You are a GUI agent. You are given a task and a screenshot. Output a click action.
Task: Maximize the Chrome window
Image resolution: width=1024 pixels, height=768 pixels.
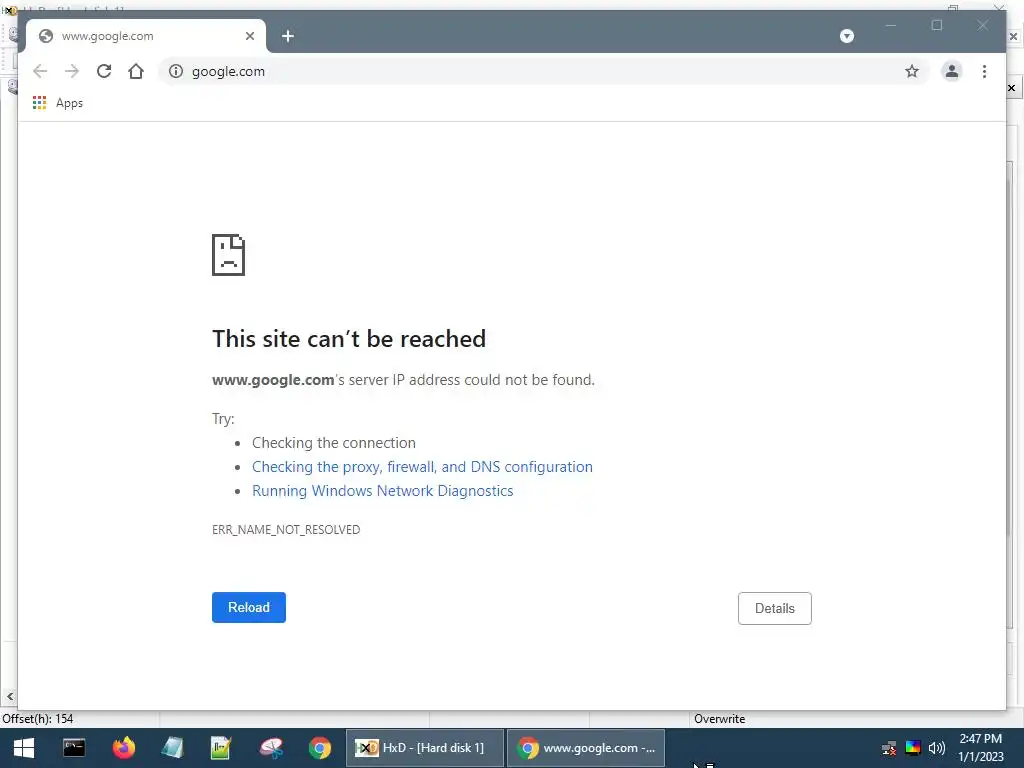[936, 25]
